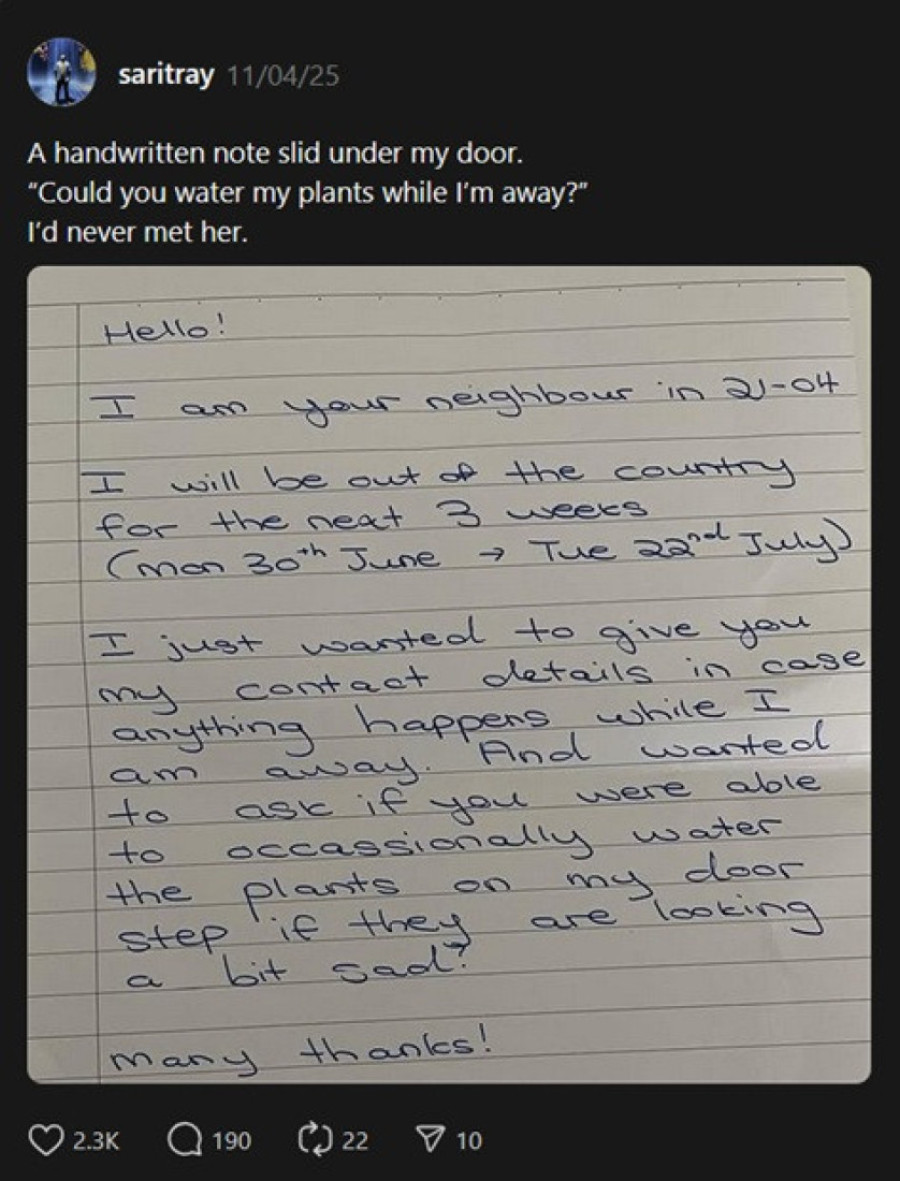
Task: Click the post date 11/04/25
Action: click(283, 76)
